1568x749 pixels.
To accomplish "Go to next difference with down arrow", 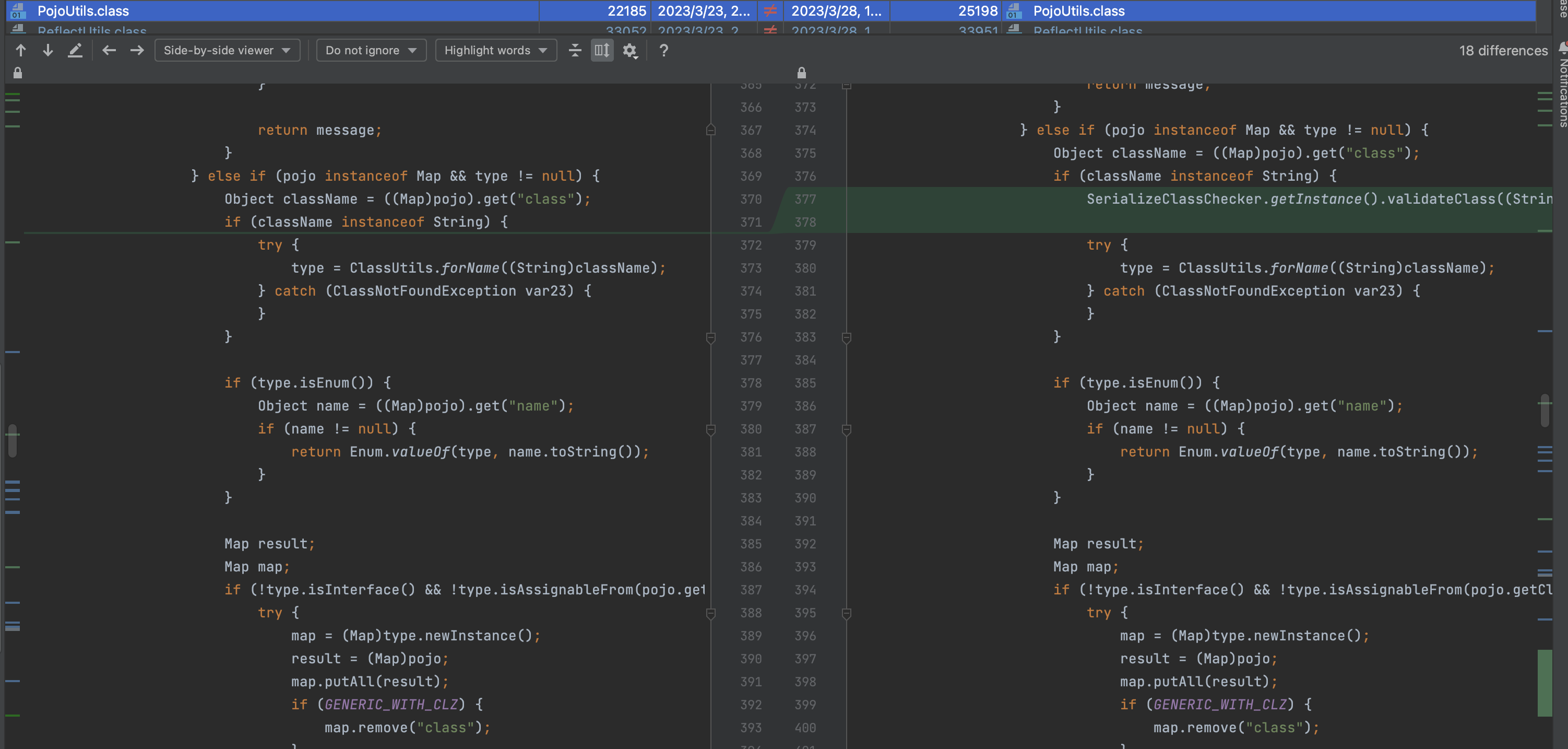I will tap(48, 51).
